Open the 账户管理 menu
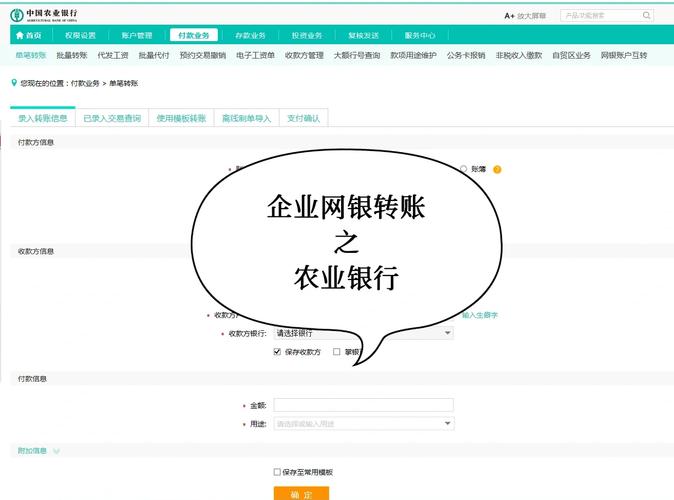This screenshot has width=674, height=500. pyautogui.click(x=137, y=35)
